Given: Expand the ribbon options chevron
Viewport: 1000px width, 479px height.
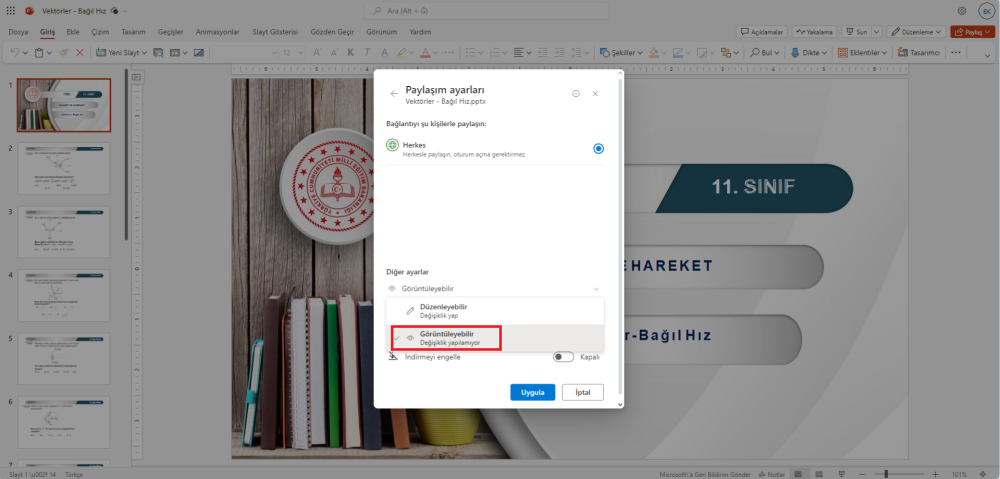Looking at the screenshot, I should (x=988, y=56).
